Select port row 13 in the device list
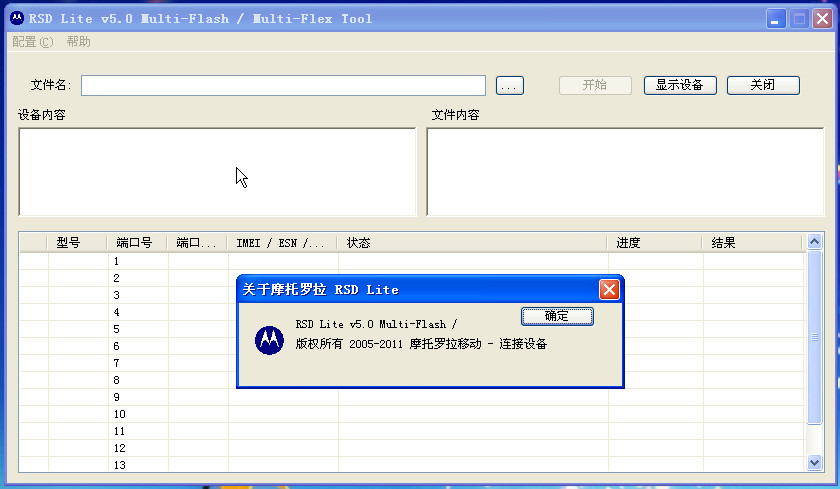Screen dimensions: 840x489 coord(412,465)
